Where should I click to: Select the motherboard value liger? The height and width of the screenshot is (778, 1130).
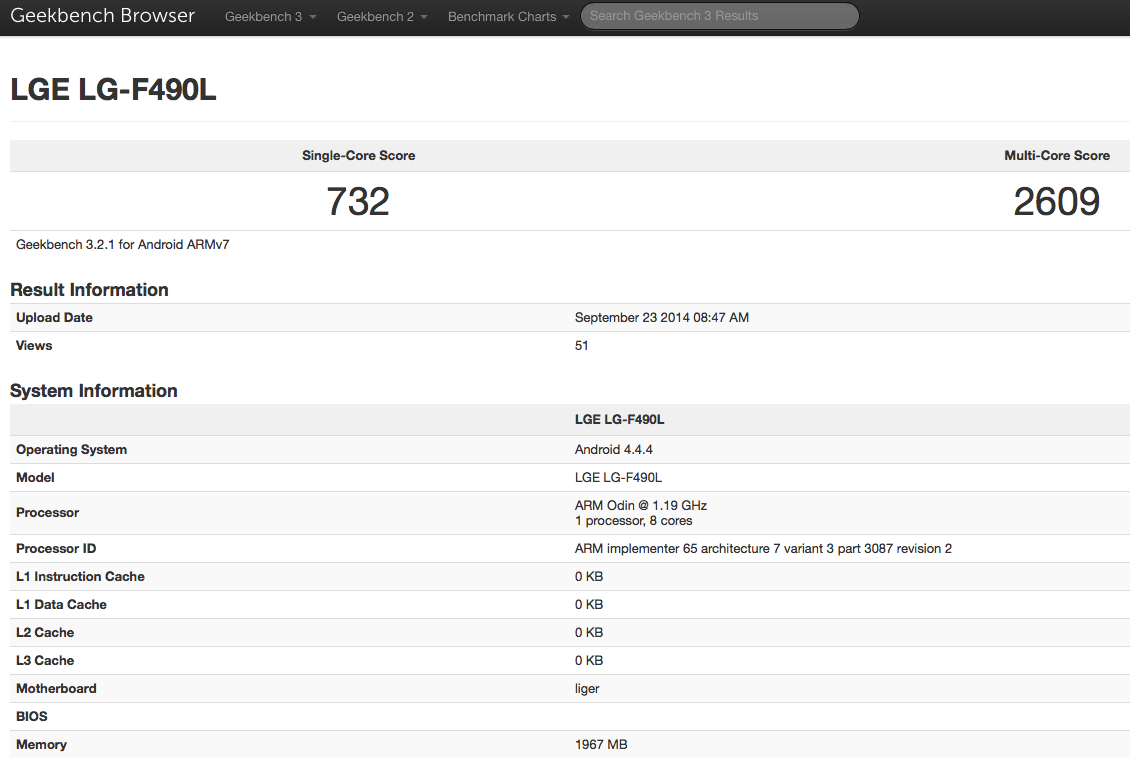click(x=587, y=689)
